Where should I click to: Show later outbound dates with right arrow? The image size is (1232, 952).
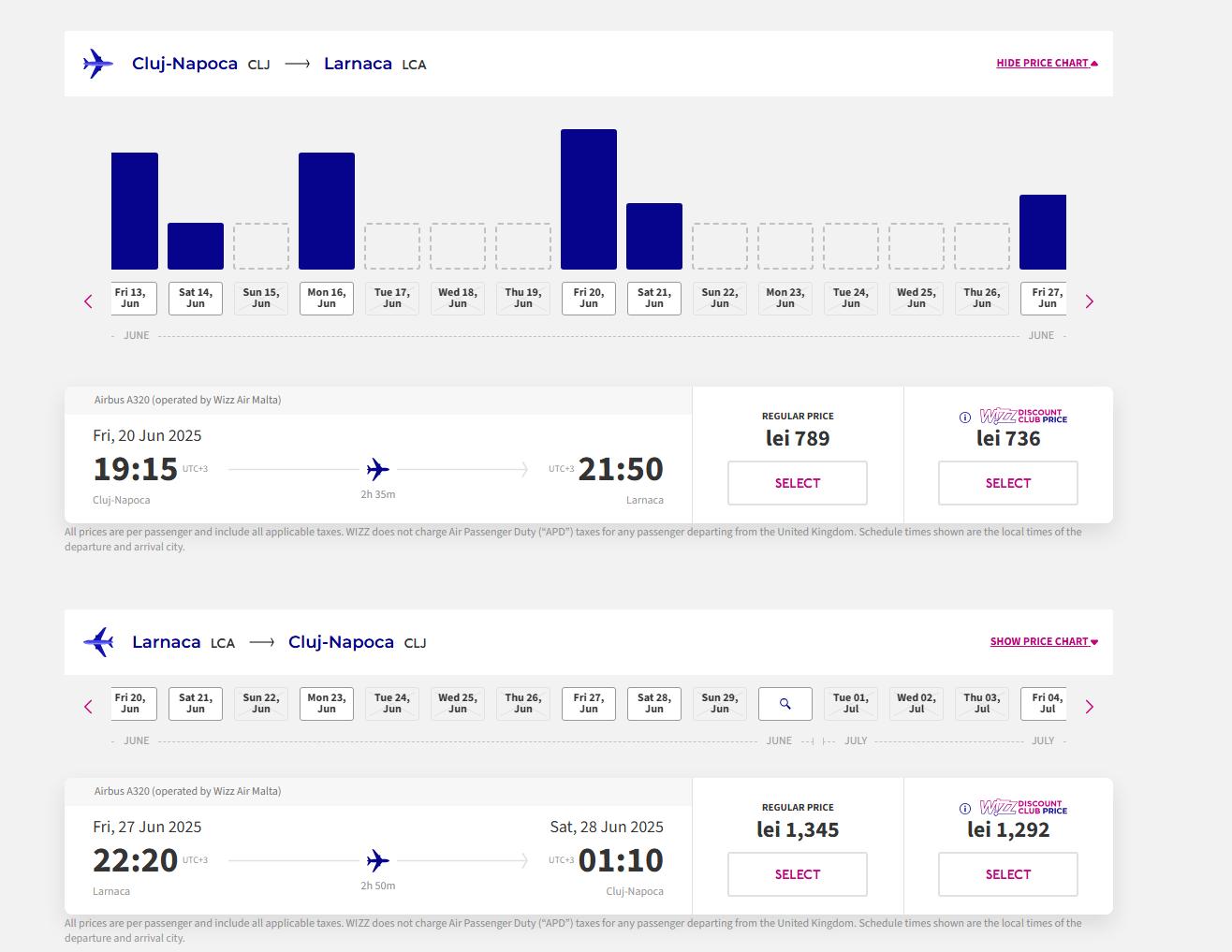[1089, 301]
